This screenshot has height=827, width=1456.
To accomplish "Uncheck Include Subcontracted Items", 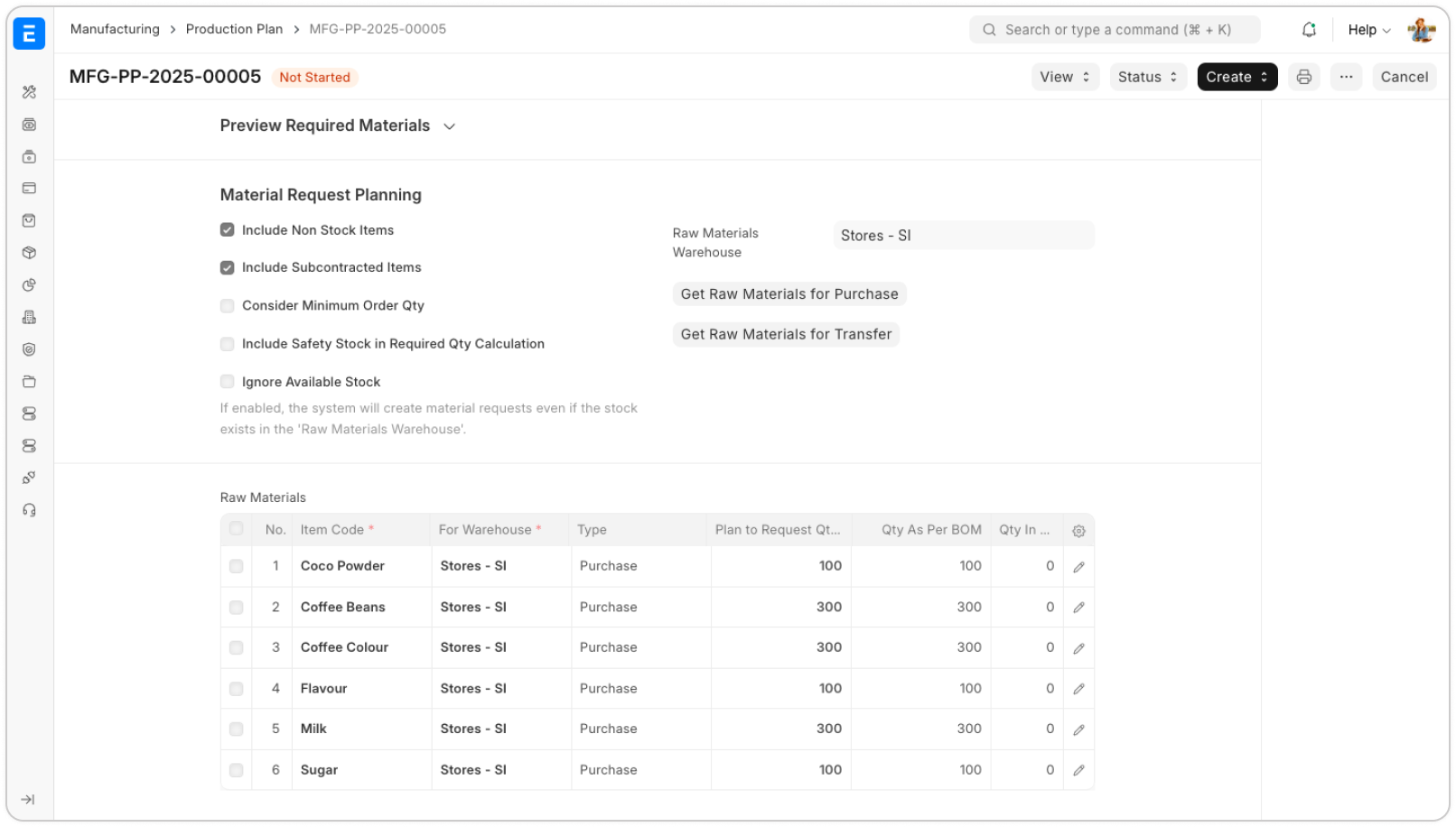I will click(228, 268).
